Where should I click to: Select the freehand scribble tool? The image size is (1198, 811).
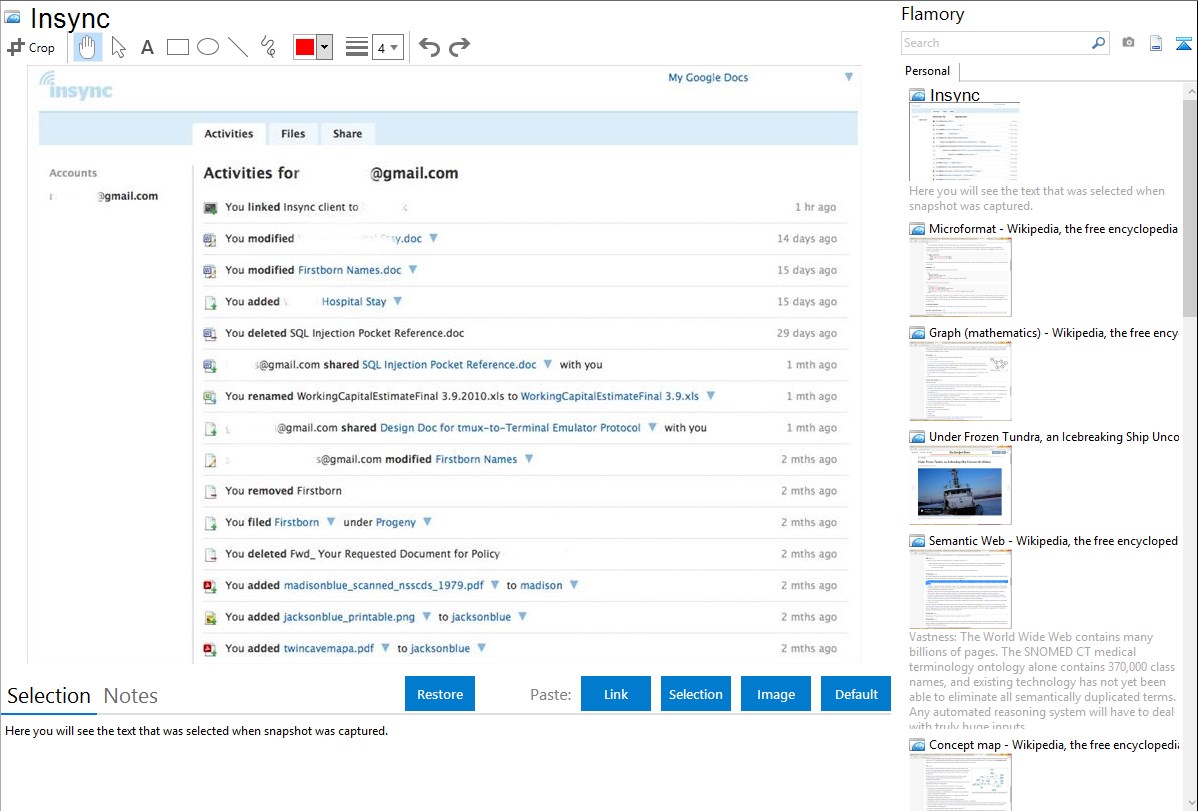[267, 47]
